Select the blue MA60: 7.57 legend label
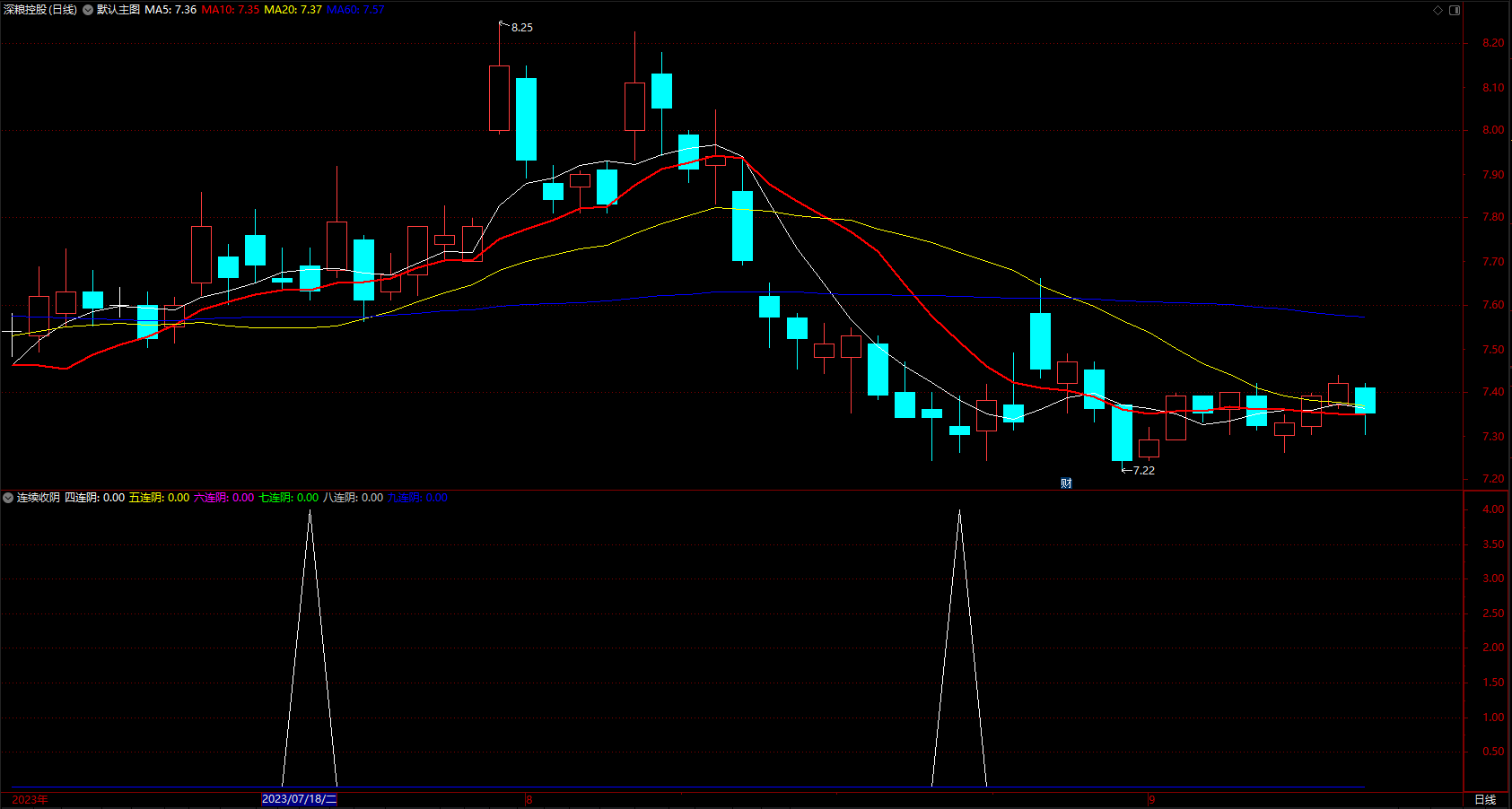The width and height of the screenshot is (1512, 809). click(x=355, y=10)
